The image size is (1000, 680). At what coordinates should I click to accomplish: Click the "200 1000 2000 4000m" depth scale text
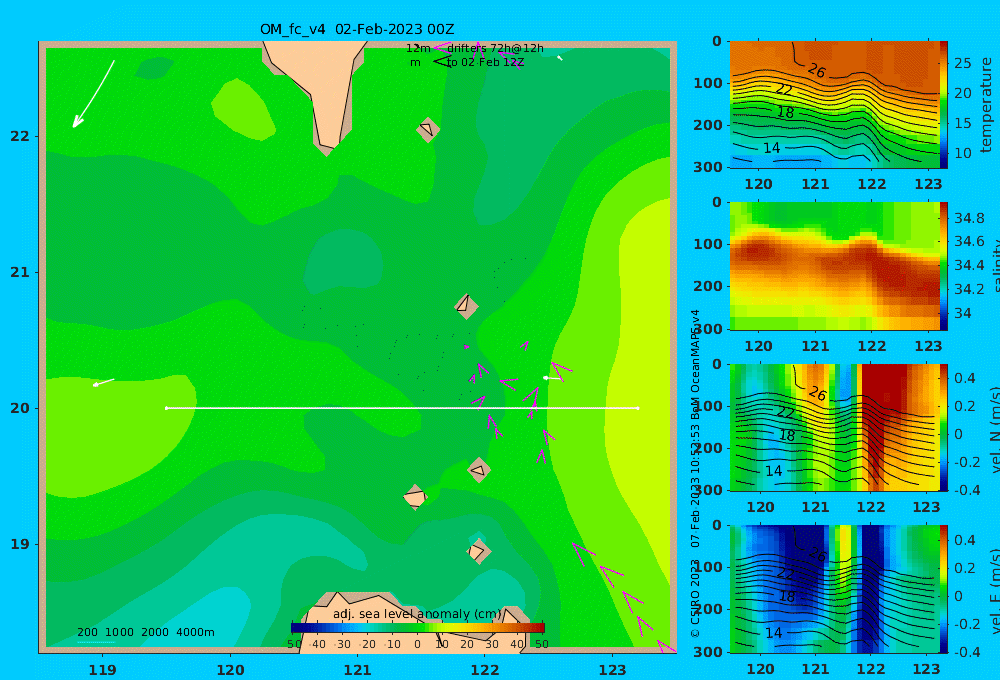click(145, 632)
